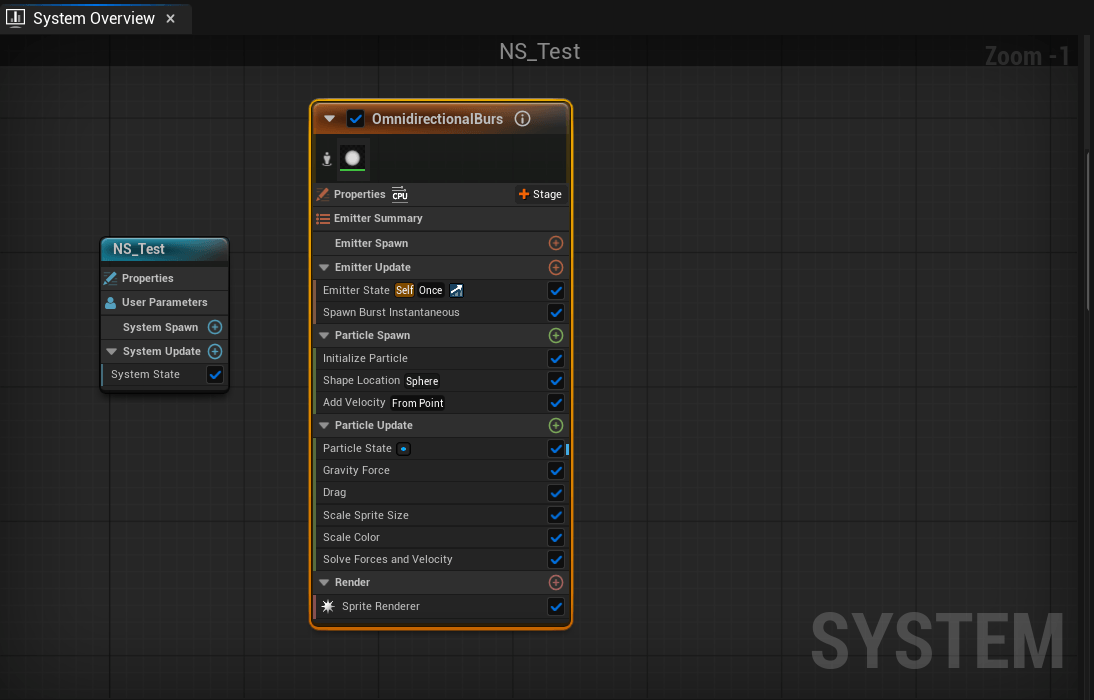Click the System Overview tab icon
The image size is (1094, 700).
click(15, 17)
